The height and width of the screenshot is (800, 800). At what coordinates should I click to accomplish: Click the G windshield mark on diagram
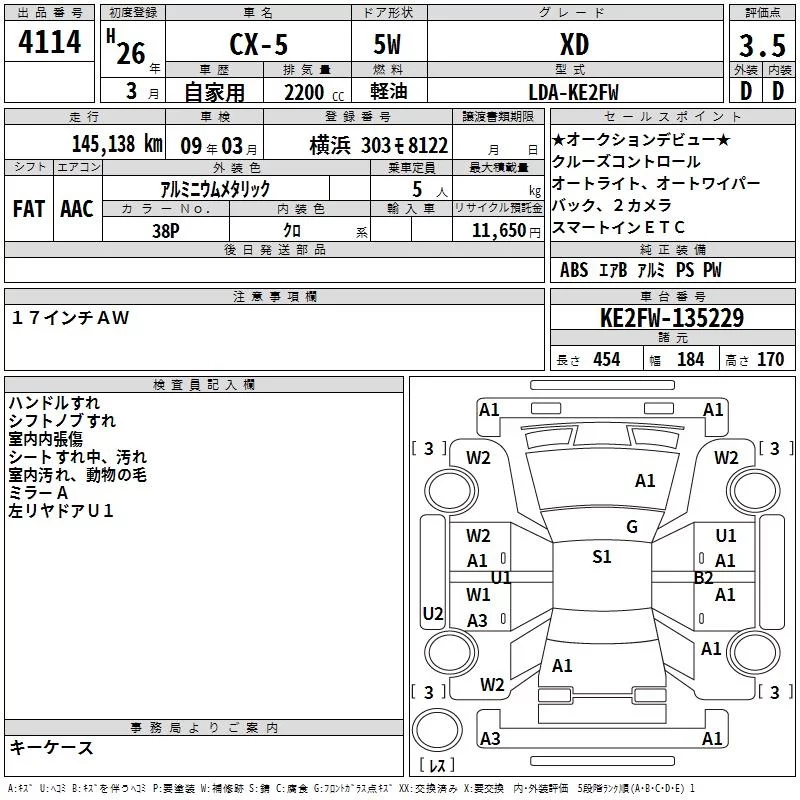click(632, 526)
